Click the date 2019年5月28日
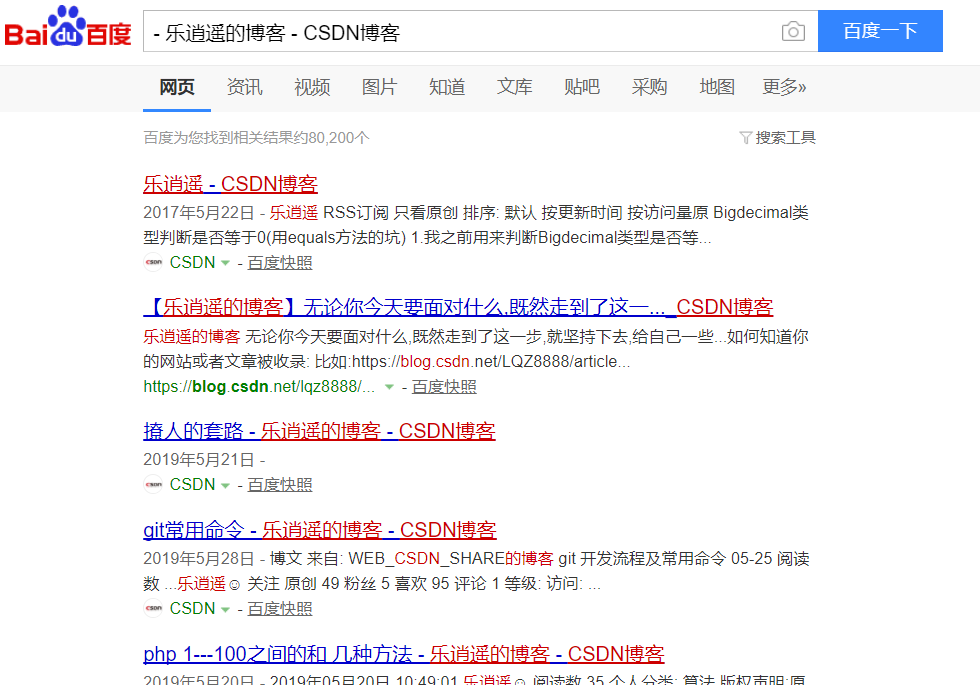The height and width of the screenshot is (685, 980). click(x=199, y=559)
